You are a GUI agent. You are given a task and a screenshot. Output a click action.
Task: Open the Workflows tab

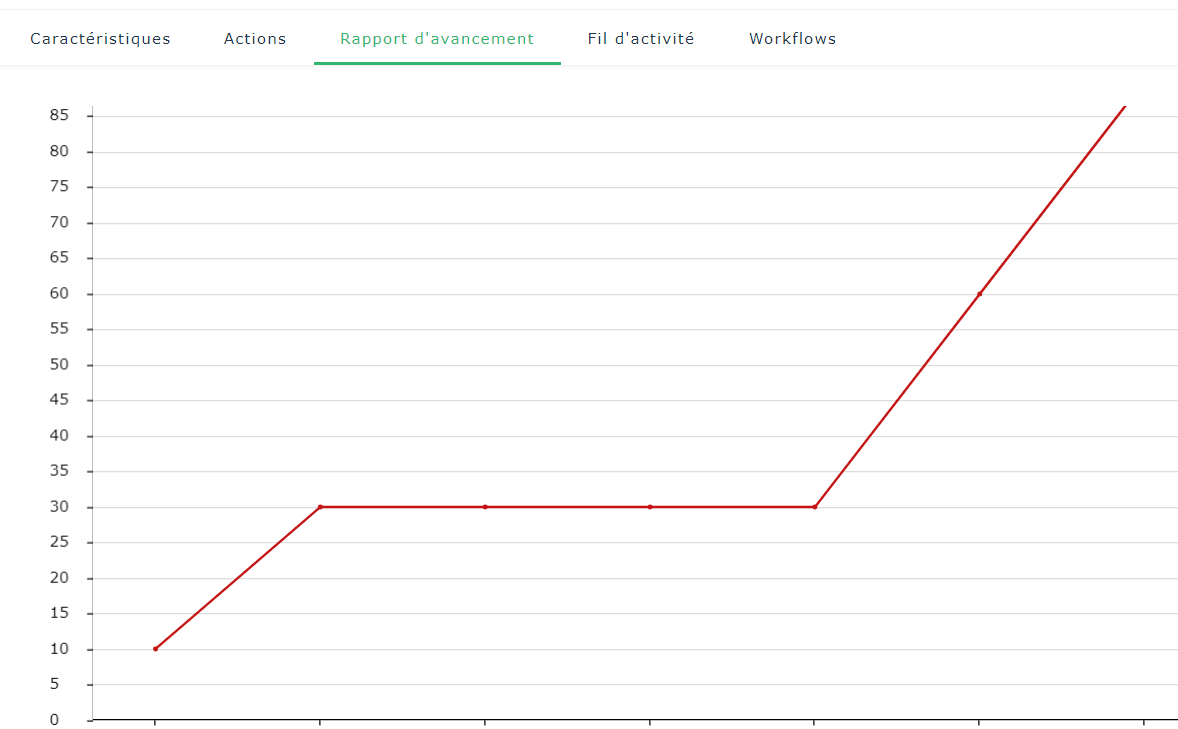[792, 39]
